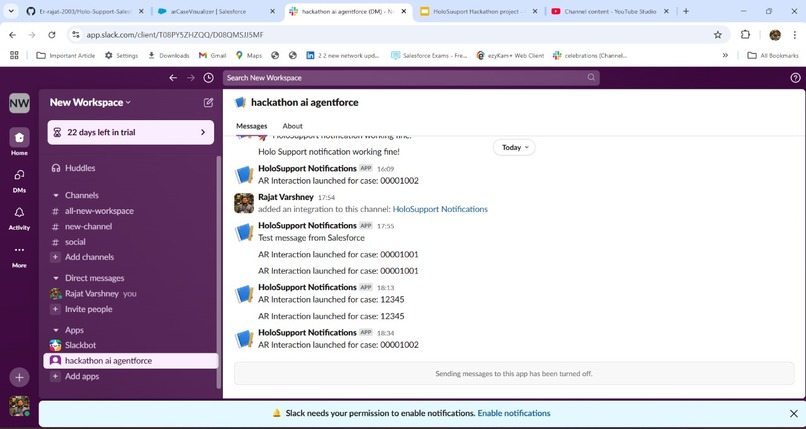Open the Activity bell view

(19, 217)
